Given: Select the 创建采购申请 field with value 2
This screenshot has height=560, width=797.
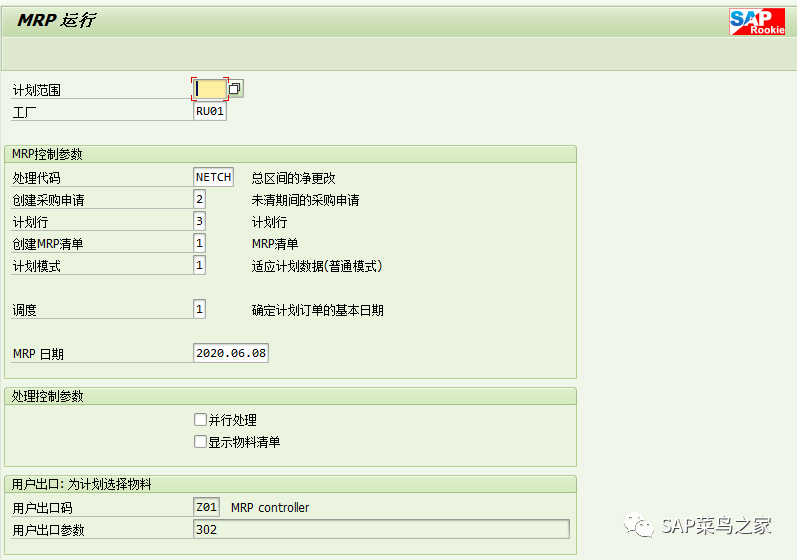Looking at the screenshot, I should (x=199, y=199).
